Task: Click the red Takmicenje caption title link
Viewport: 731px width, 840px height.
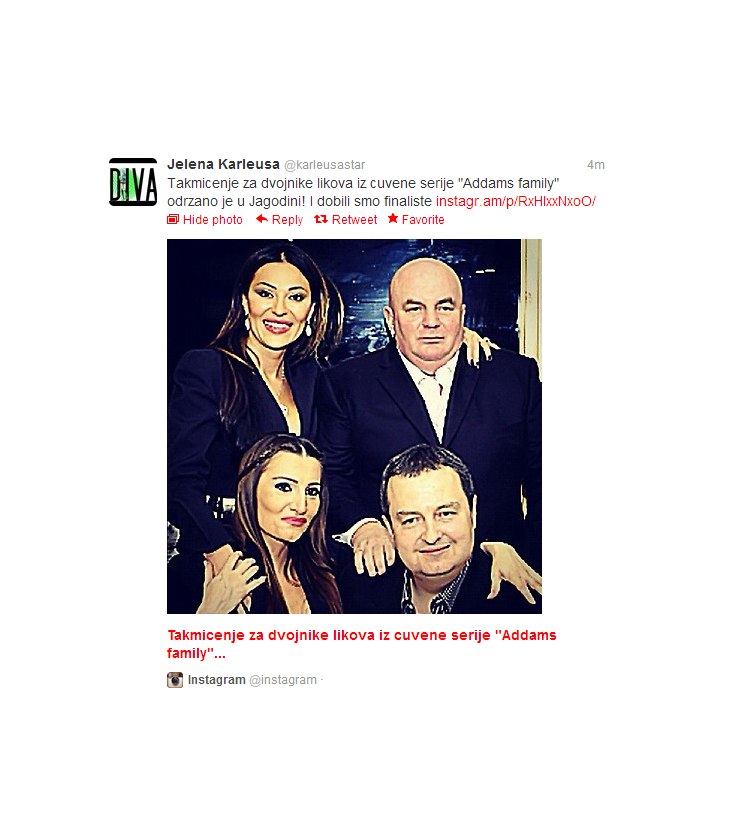Action: click(x=362, y=644)
